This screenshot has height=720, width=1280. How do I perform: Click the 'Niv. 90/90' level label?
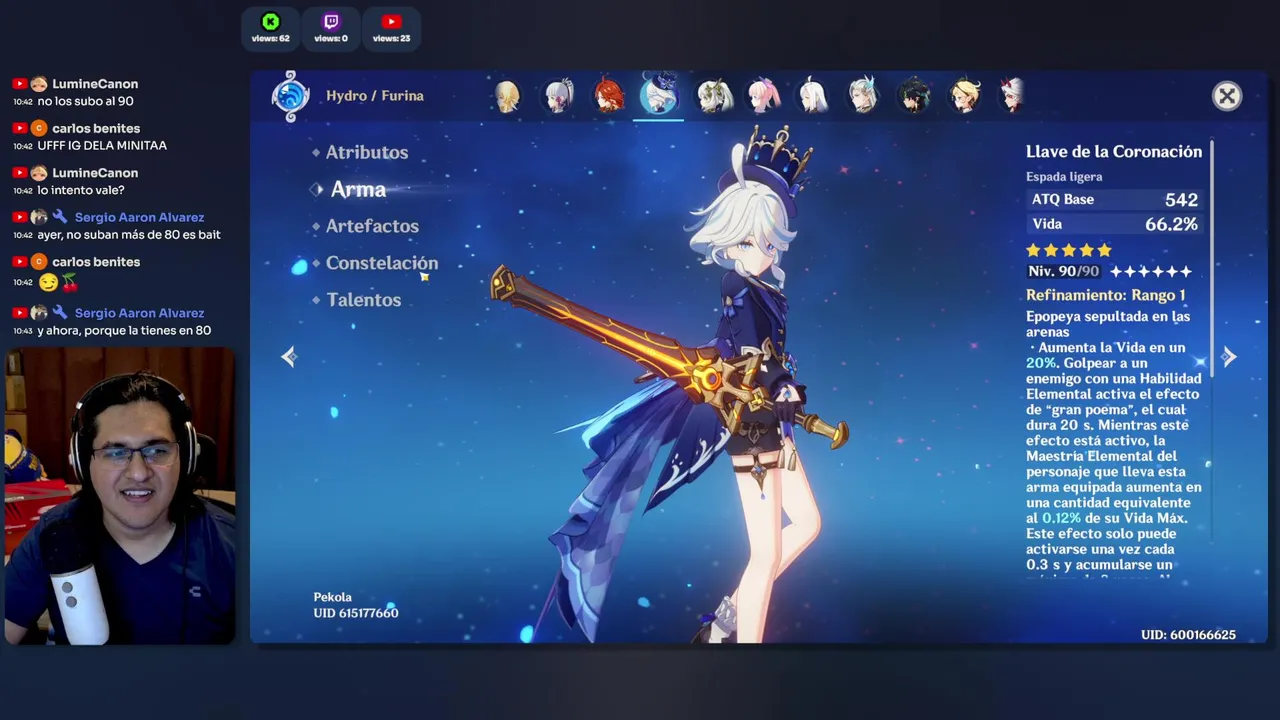[x=1064, y=271]
